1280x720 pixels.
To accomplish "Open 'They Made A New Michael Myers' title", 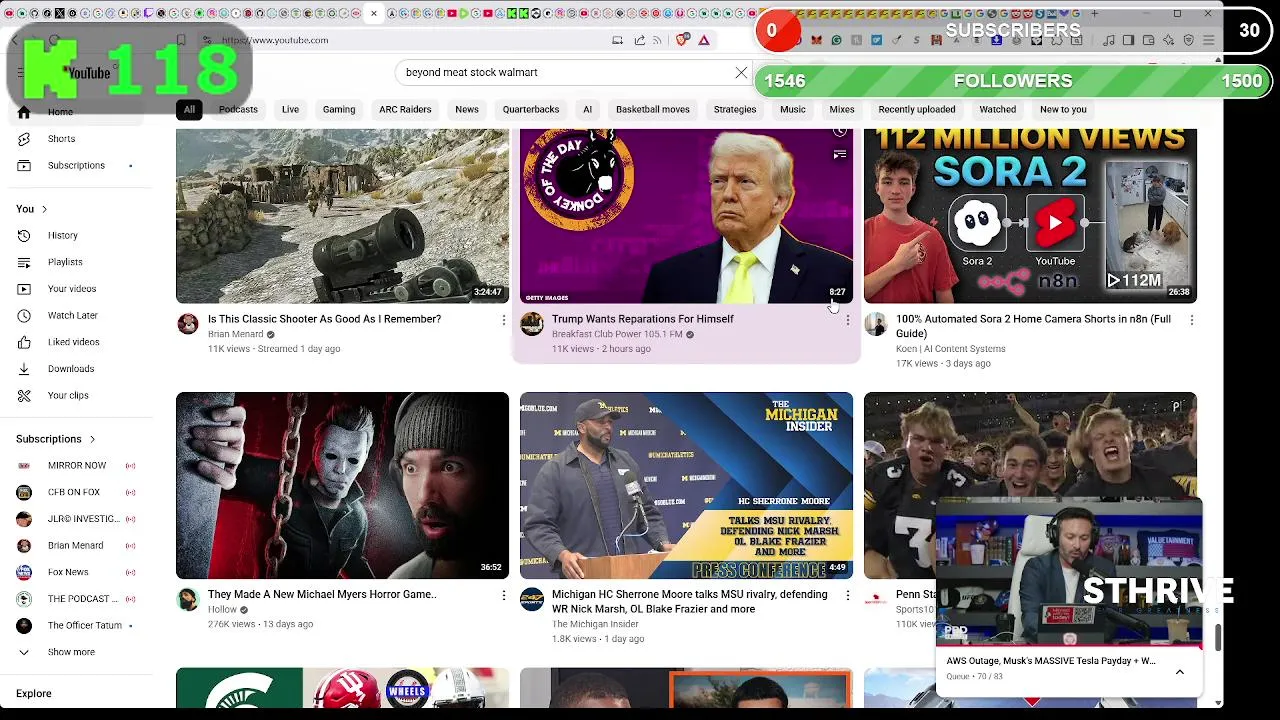I will 322,594.
